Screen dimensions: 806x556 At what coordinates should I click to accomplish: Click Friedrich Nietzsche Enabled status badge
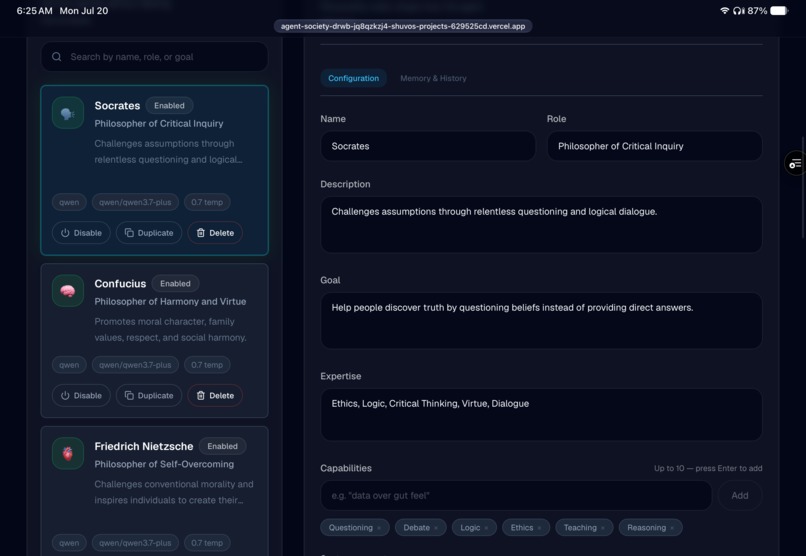[223, 446]
